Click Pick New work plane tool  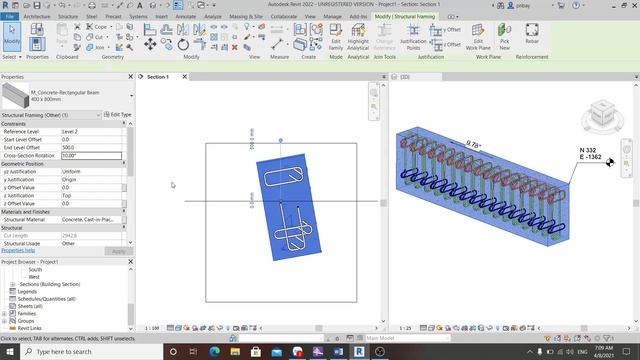pyautogui.click(x=504, y=37)
